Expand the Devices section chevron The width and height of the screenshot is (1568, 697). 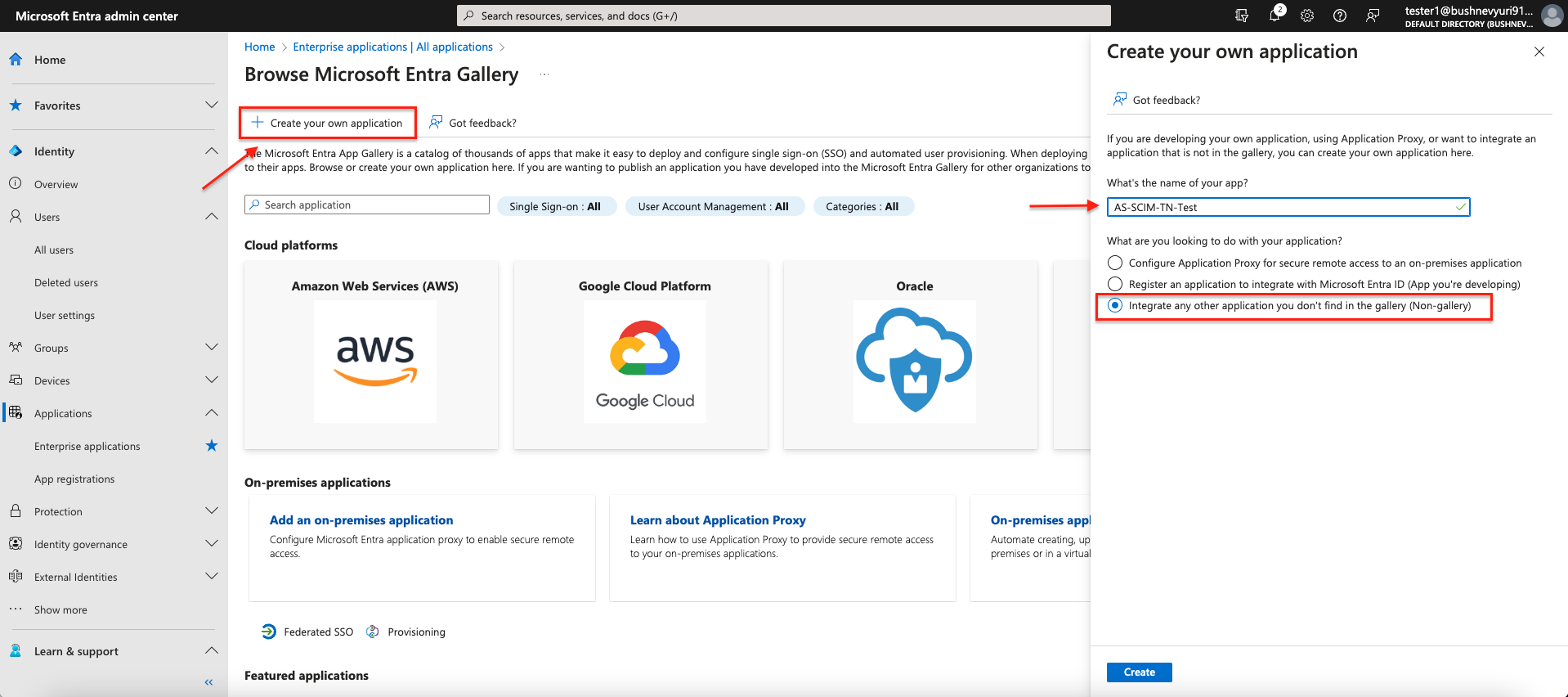[212, 380]
